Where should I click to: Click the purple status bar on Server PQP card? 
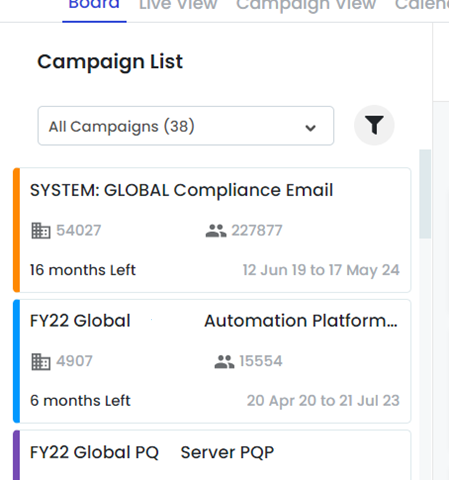tap(16, 455)
